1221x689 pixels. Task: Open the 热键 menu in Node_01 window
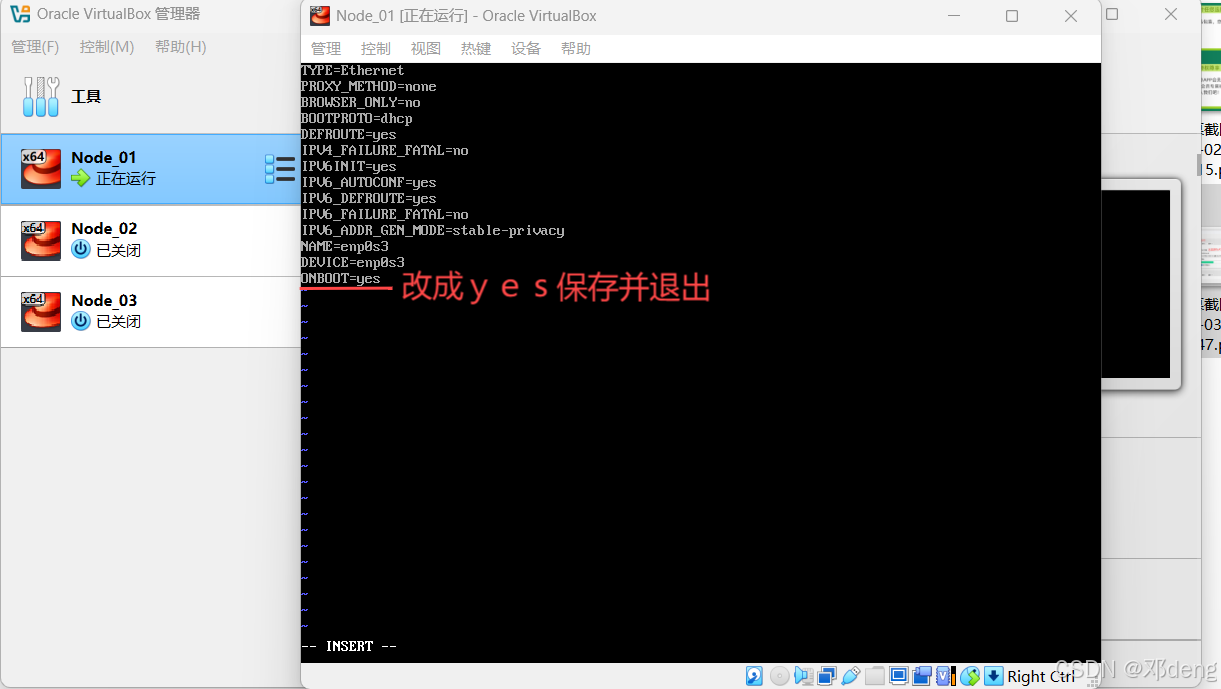click(x=476, y=48)
